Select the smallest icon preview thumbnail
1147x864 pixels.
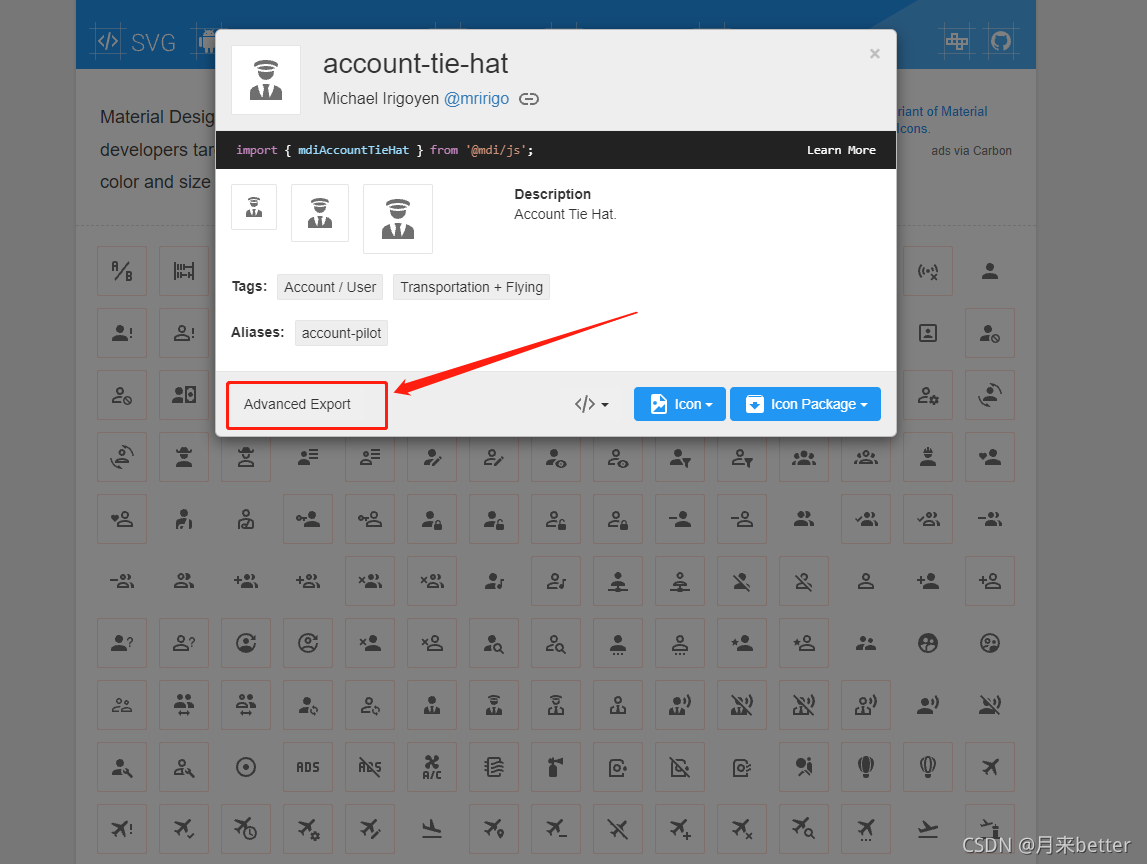254,207
